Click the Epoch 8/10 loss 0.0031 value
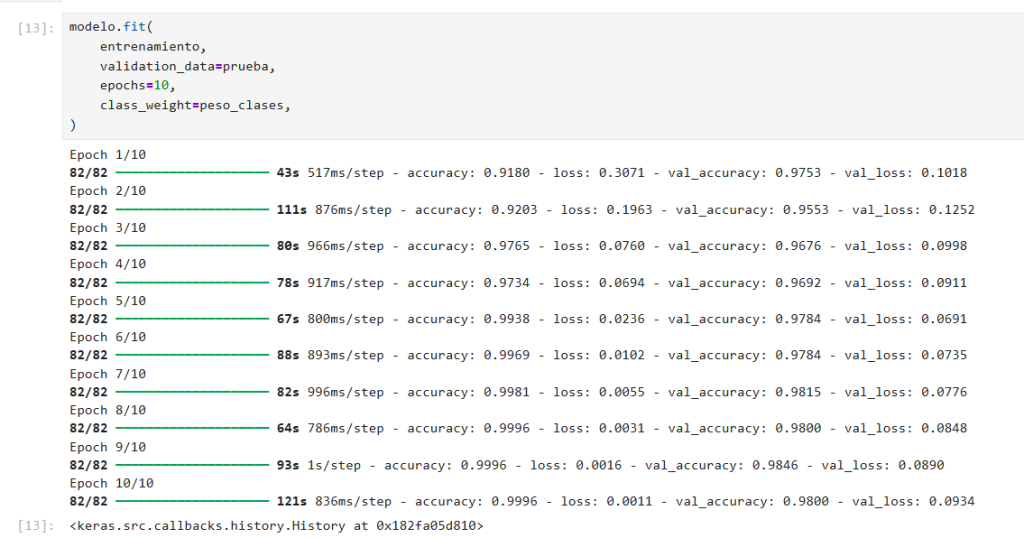The image size is (1024, 538). click(622, 428)
